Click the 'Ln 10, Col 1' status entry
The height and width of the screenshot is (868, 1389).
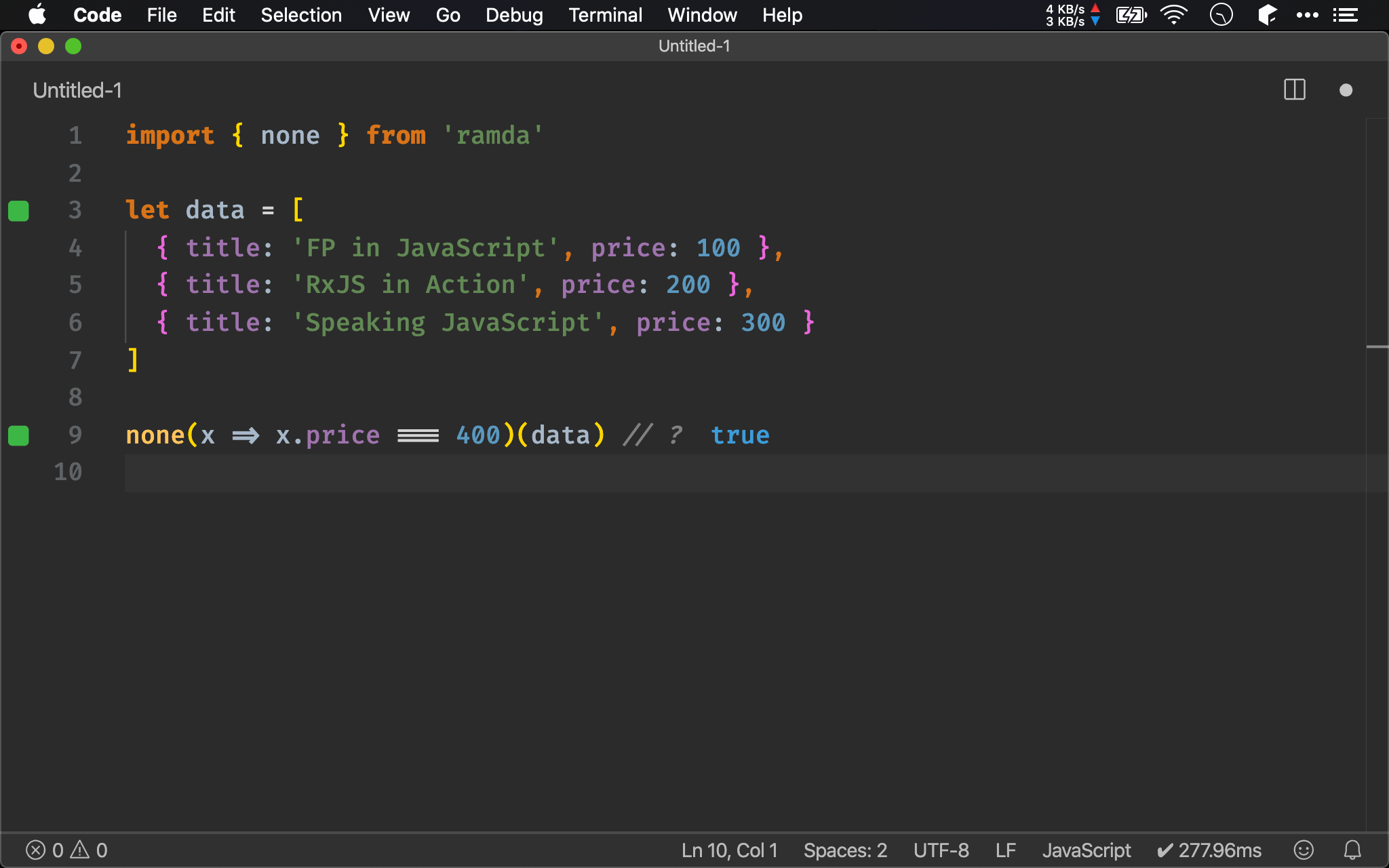click(x=730, y=850)
